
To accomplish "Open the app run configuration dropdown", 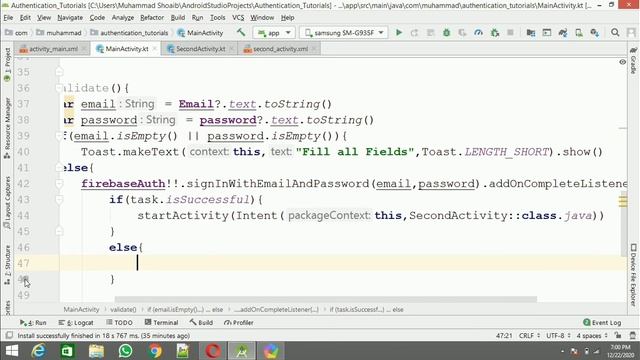I will (274, 33).
